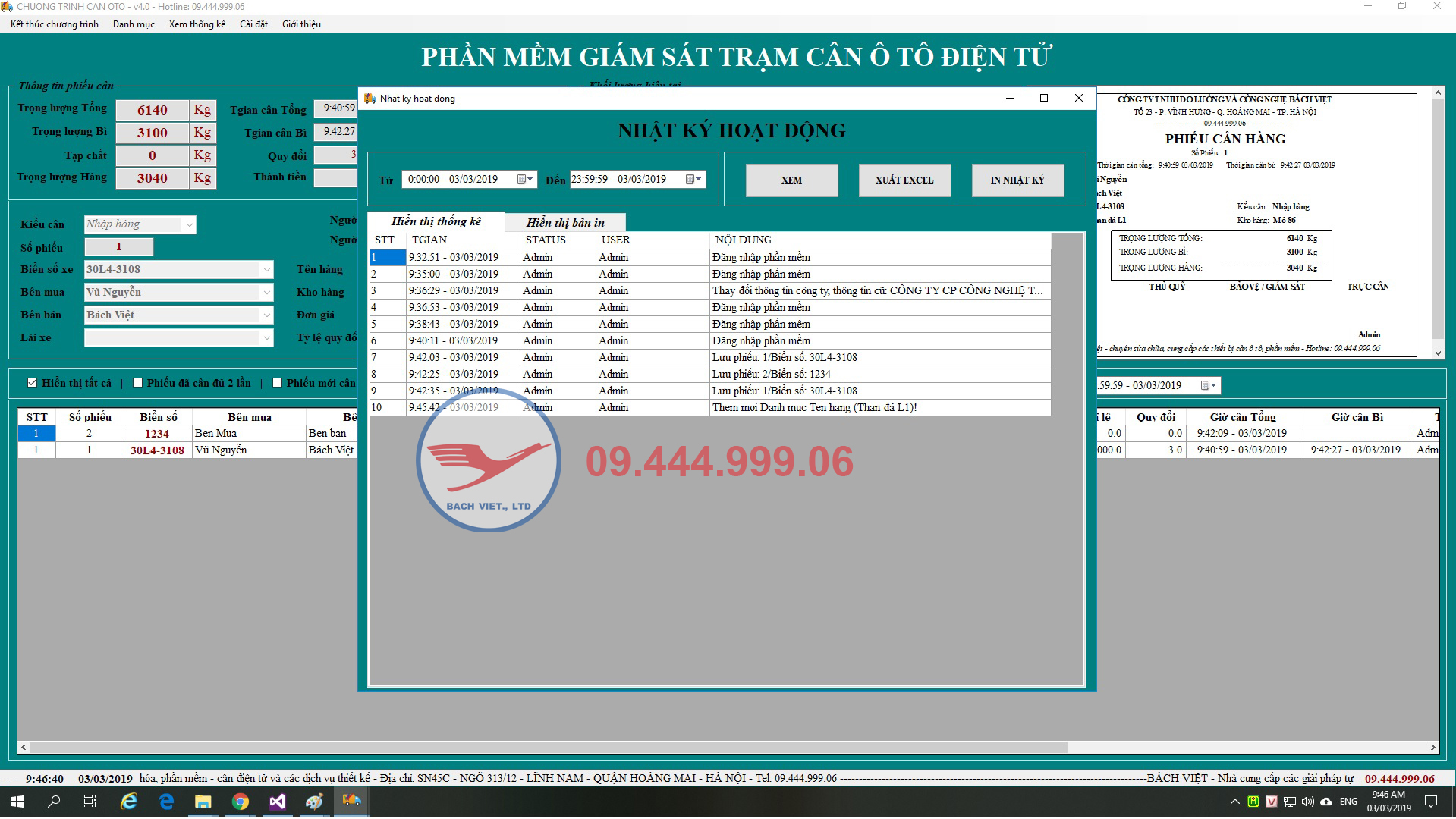Viewport: 1456px width, 819px height.
Task: Click Nhat ky hoat dong title bar icon
Action: (370, 99)
